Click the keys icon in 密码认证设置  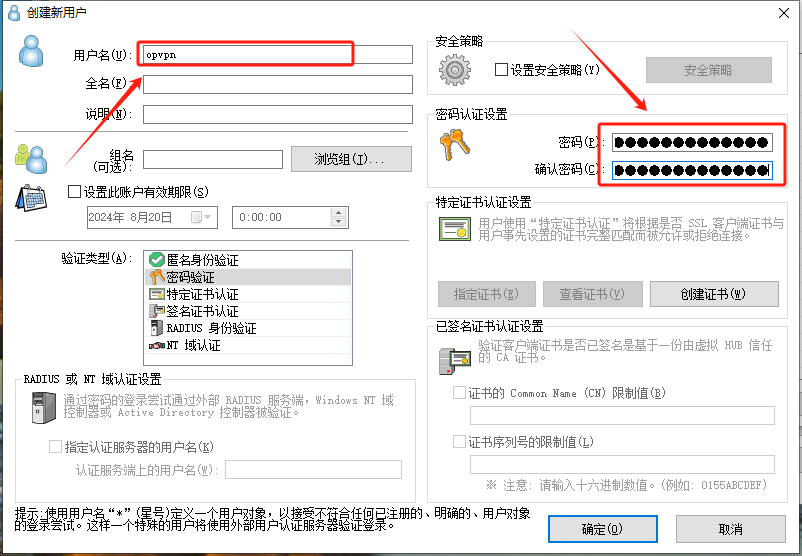[454, 146]
